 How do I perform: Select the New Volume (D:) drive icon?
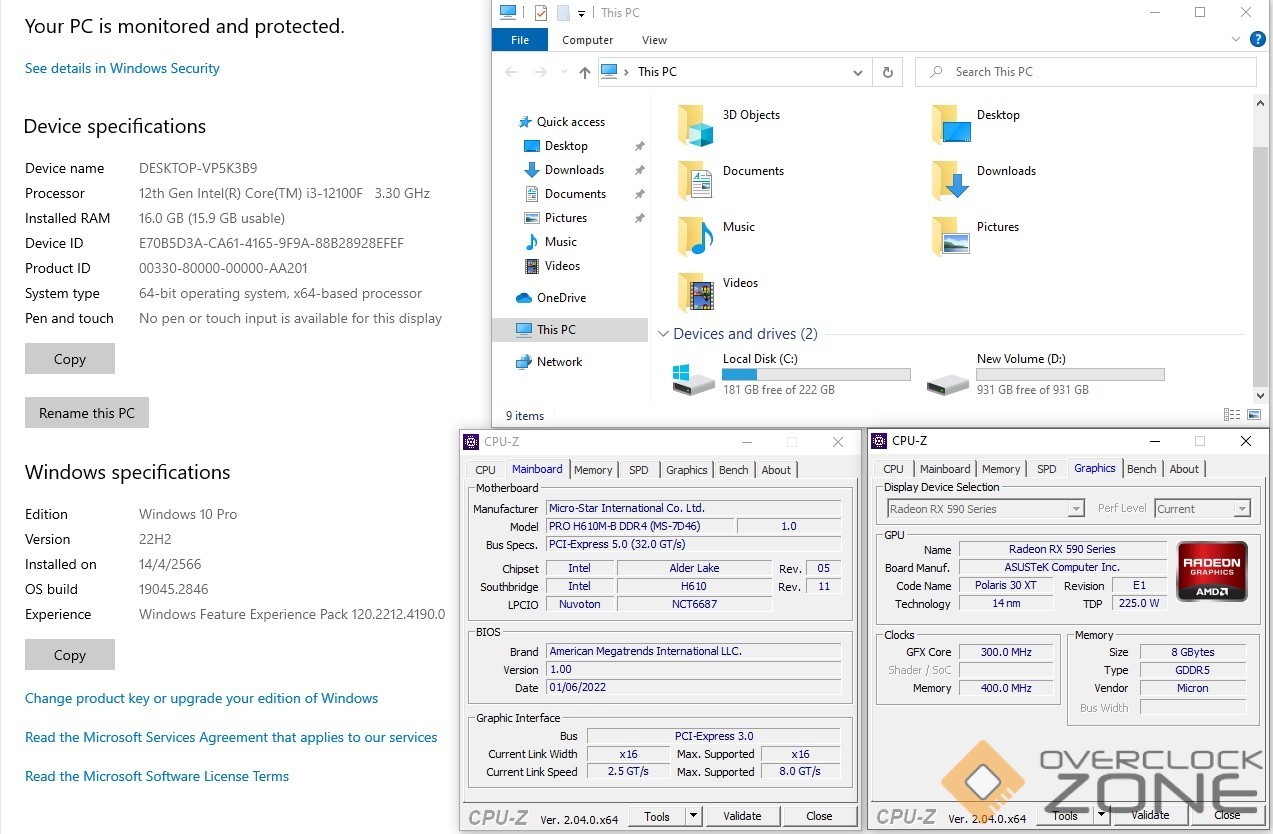(947, 378)
